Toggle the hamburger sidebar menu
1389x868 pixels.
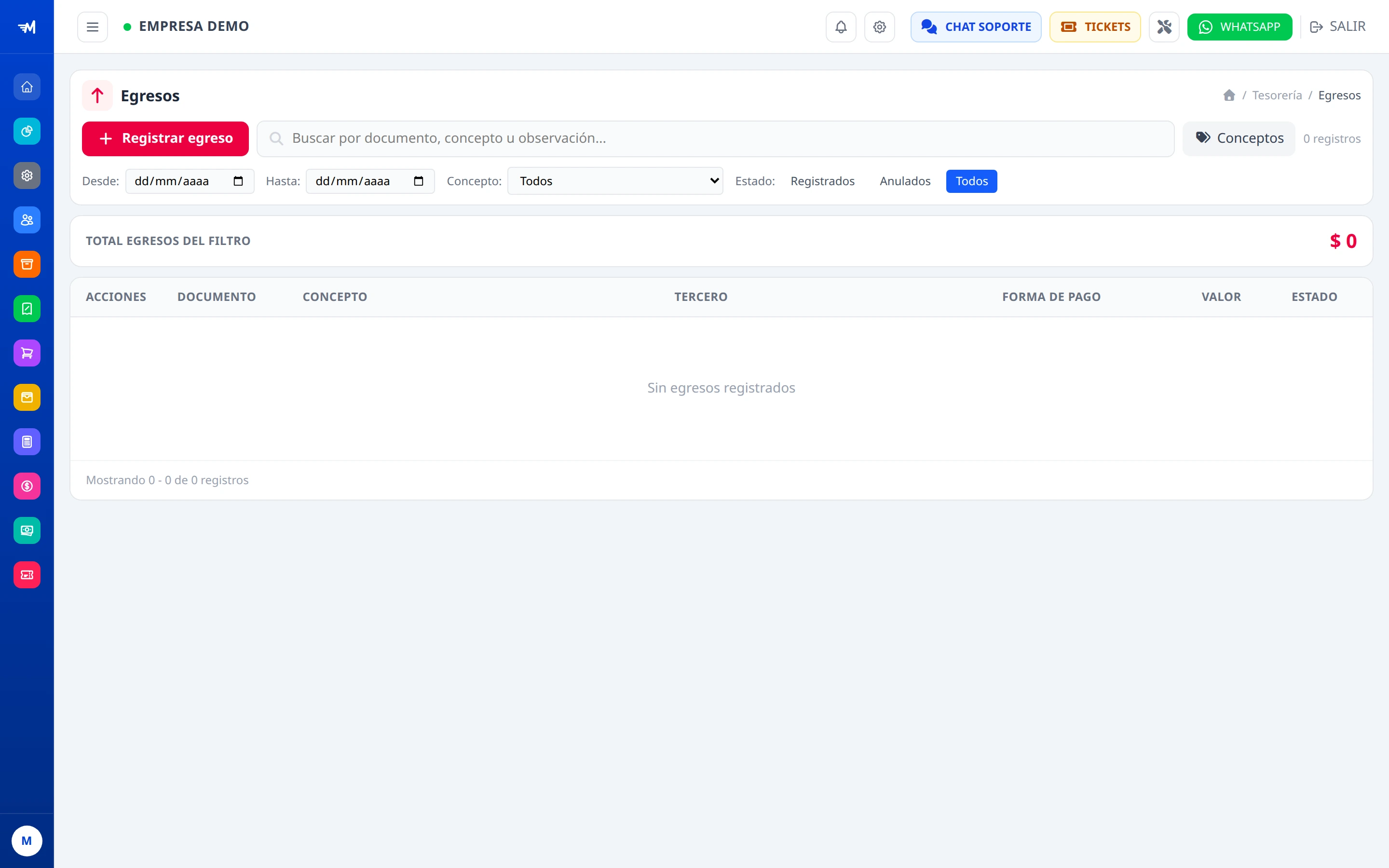click(93, 27)
